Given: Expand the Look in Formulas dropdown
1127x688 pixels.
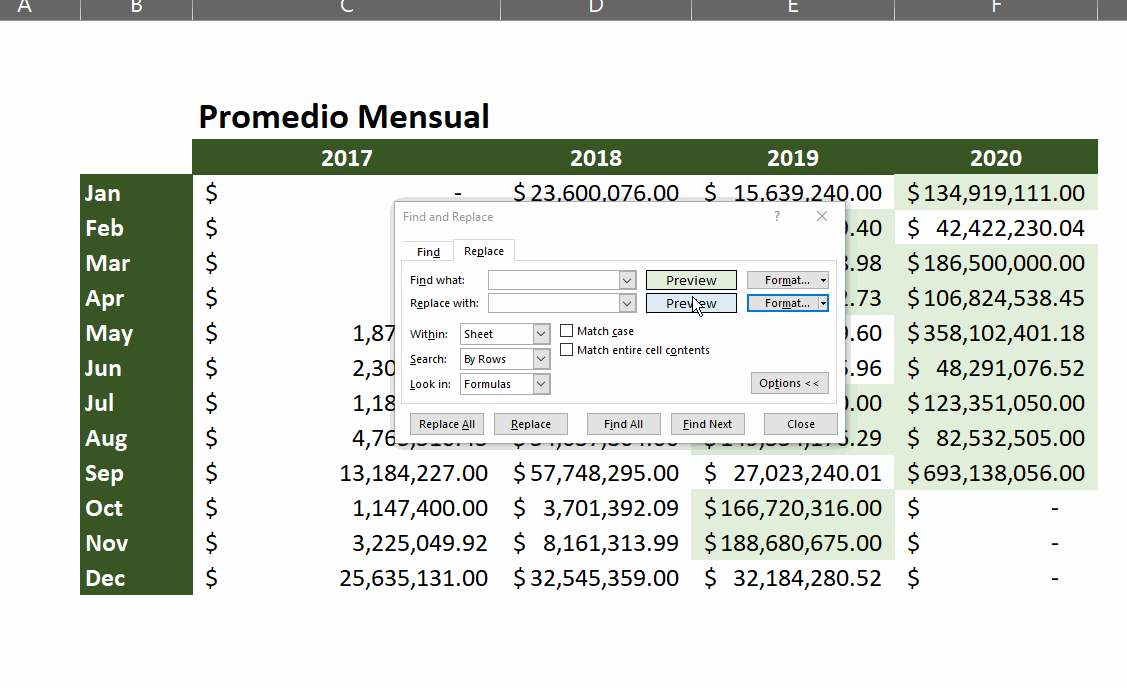Looking at the screenshot, I should 541,384.
